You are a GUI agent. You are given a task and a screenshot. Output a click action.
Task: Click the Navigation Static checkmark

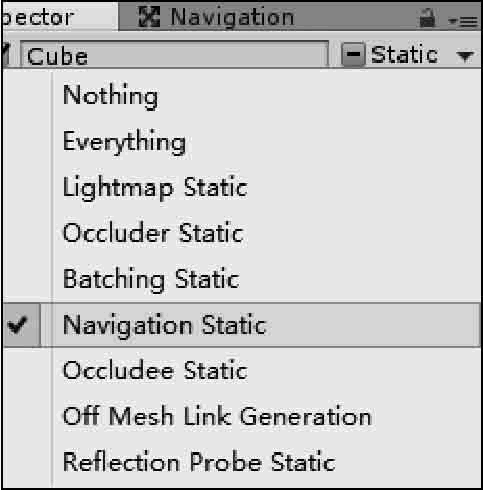pyautogui.click(x=17, y=325)
